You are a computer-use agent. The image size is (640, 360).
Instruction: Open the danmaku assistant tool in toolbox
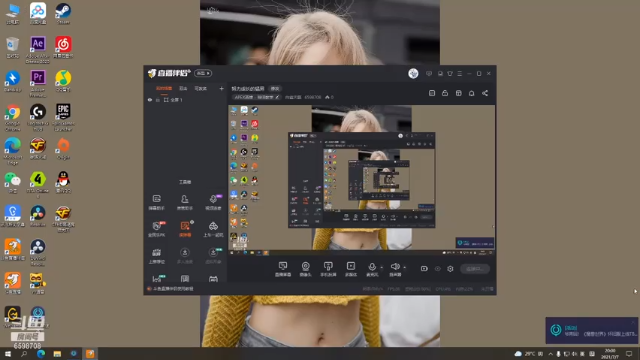pos(156,202)
